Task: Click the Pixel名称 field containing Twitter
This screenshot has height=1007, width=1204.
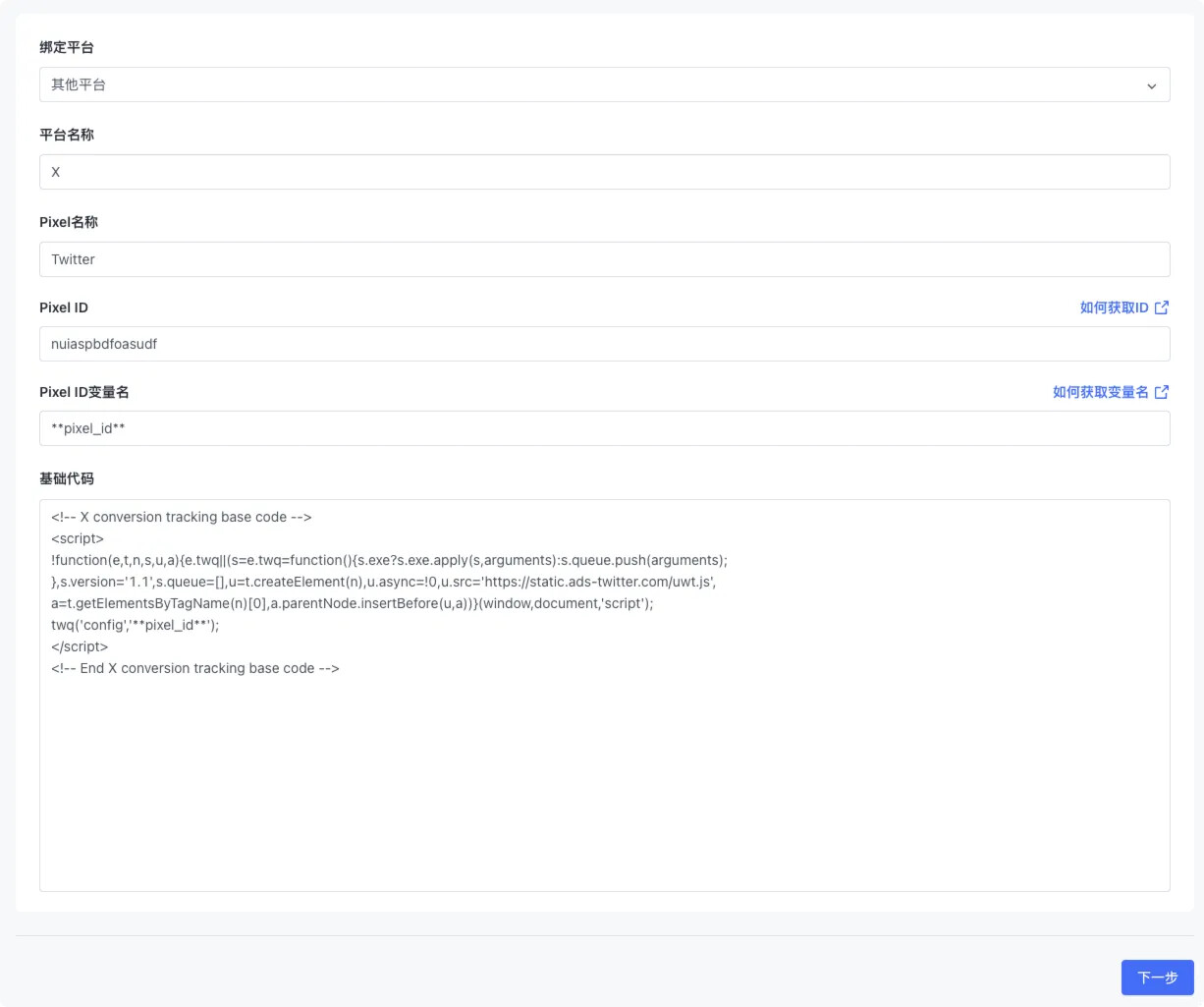Action: pos(604,259)
